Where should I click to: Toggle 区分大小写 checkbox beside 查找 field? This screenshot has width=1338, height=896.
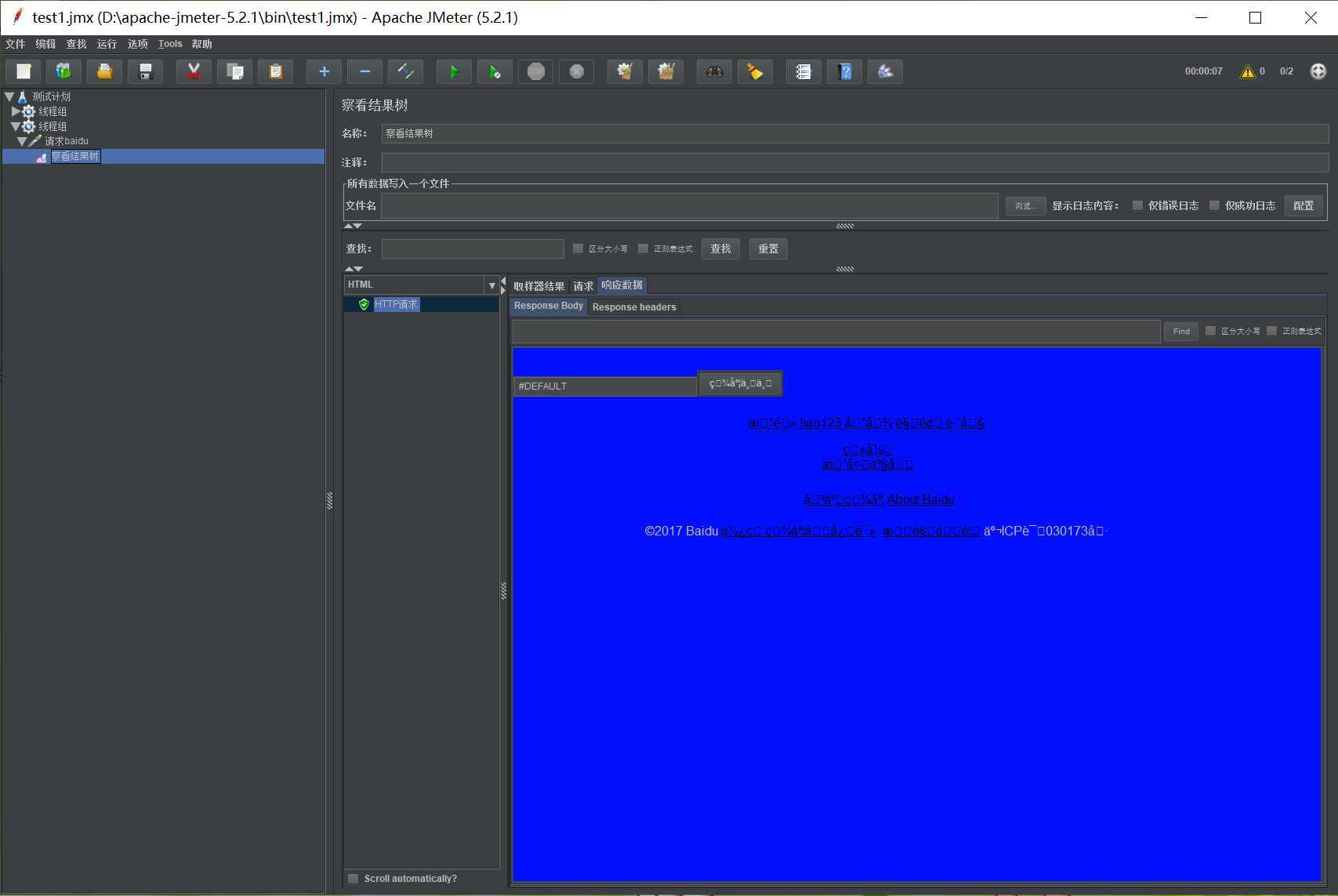pos(578,248)
